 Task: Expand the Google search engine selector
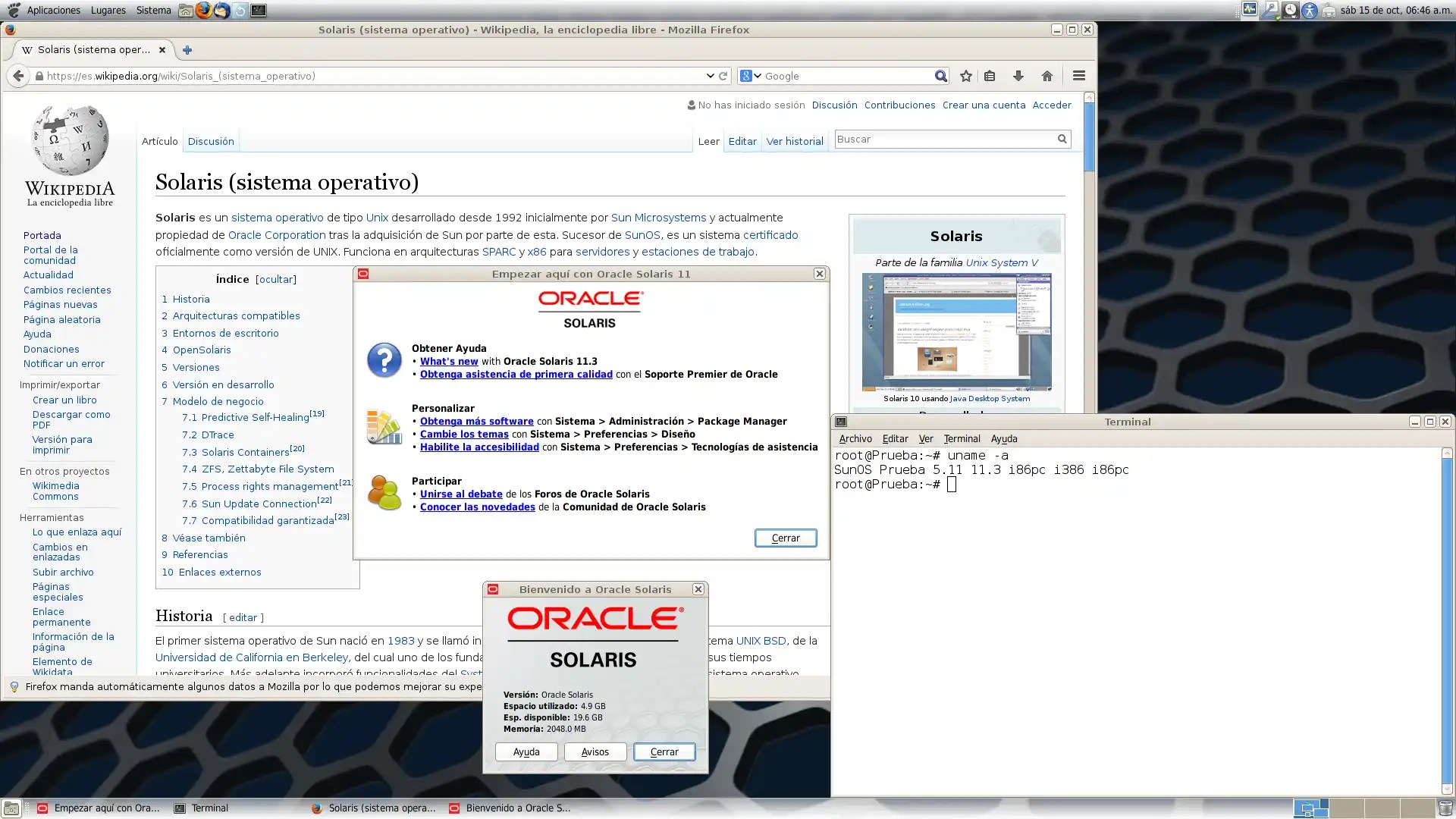[751, 76]
